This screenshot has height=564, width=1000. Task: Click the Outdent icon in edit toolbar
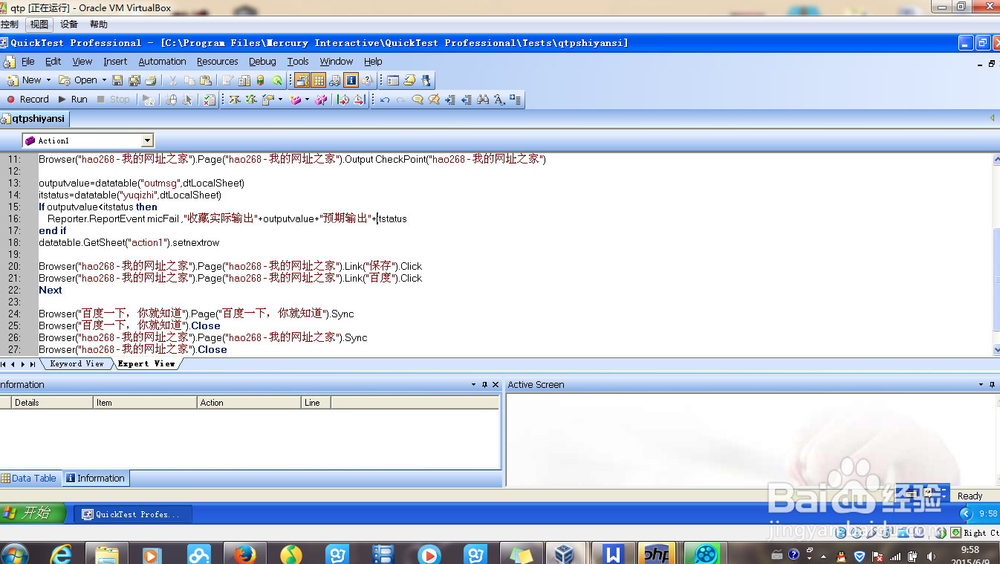tap(466, 100)
